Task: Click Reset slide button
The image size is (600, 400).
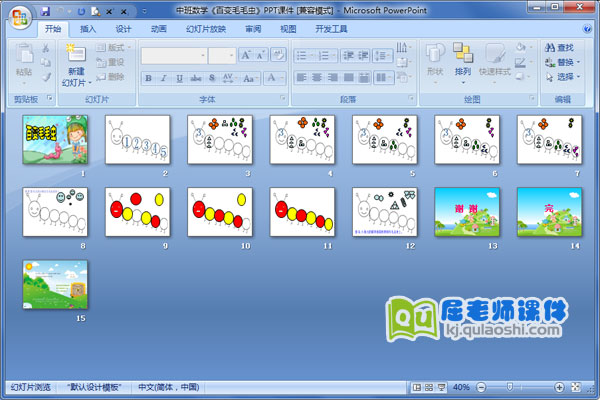Action: pos(110,62)
